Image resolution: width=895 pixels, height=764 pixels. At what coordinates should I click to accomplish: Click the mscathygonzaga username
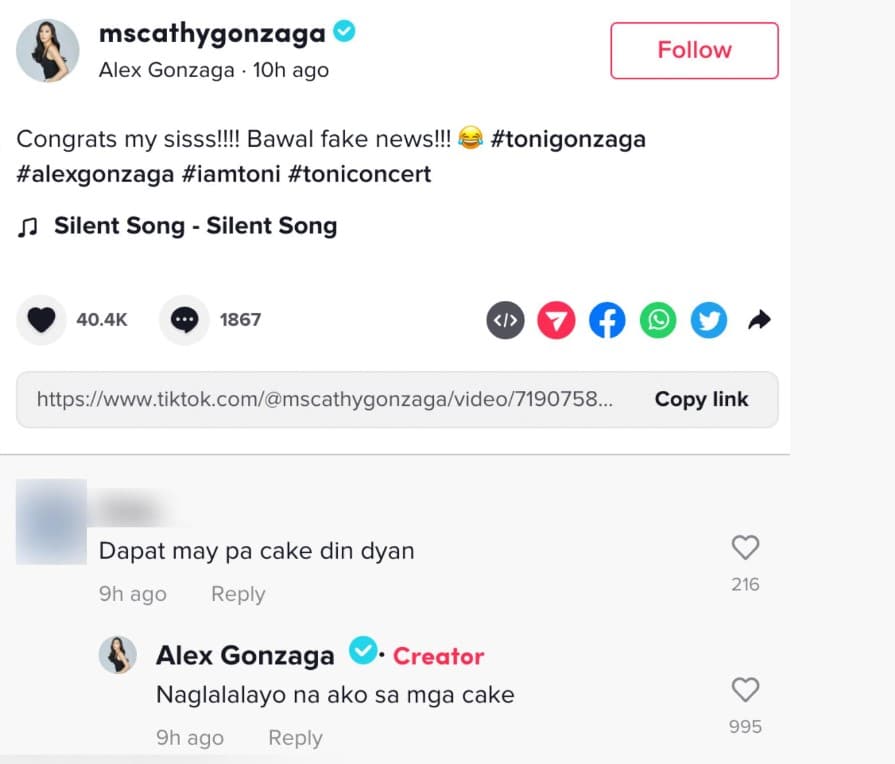coord(212,33)
